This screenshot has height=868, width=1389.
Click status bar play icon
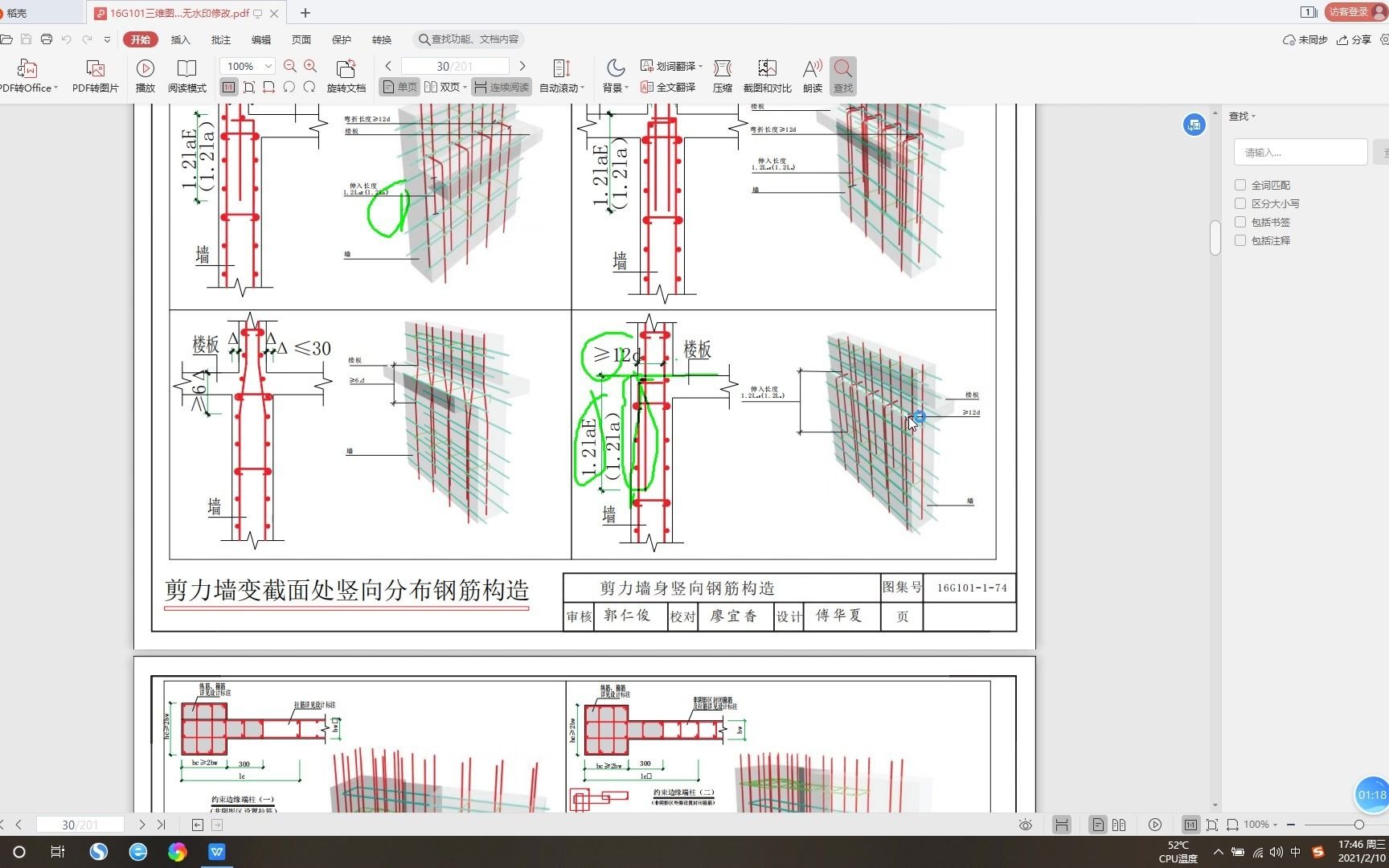pyautogui.click(x=1155, y=825)
